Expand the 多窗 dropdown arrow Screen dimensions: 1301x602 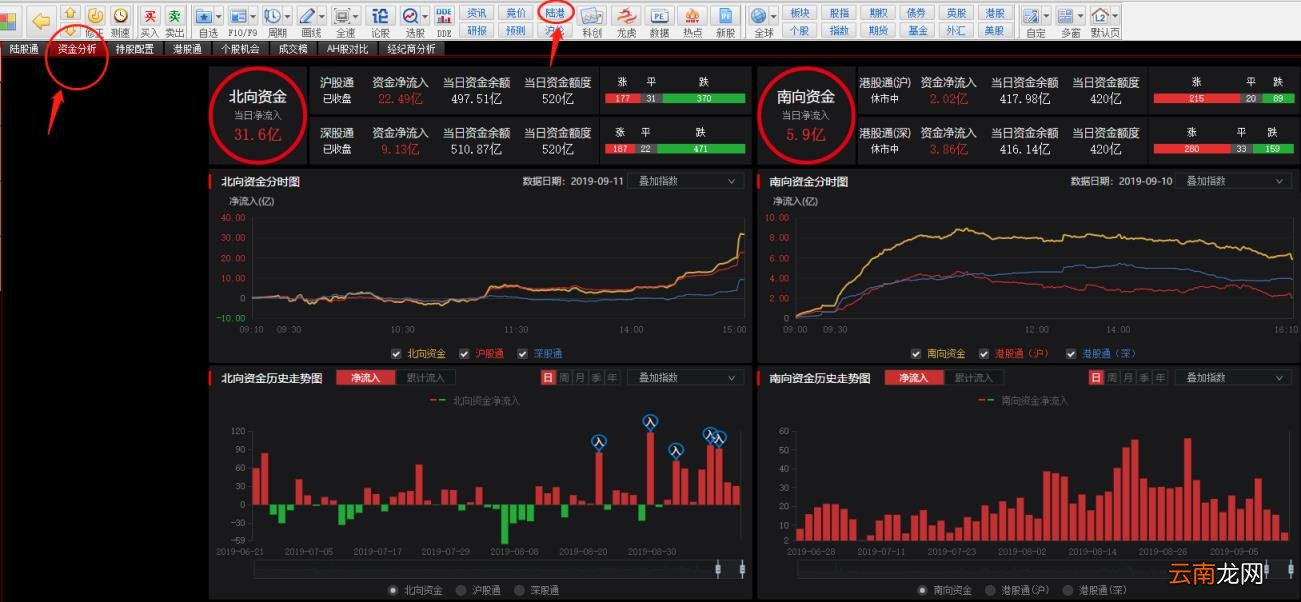1081,16
